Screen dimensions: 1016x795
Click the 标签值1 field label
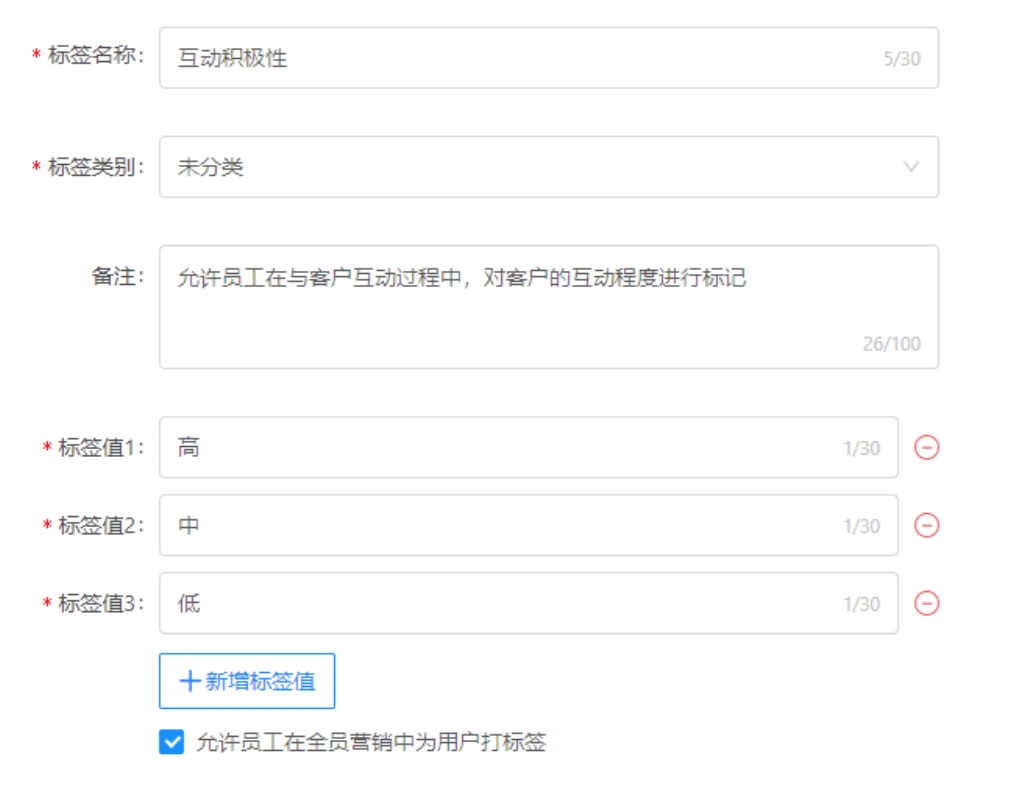coord(98,447)
